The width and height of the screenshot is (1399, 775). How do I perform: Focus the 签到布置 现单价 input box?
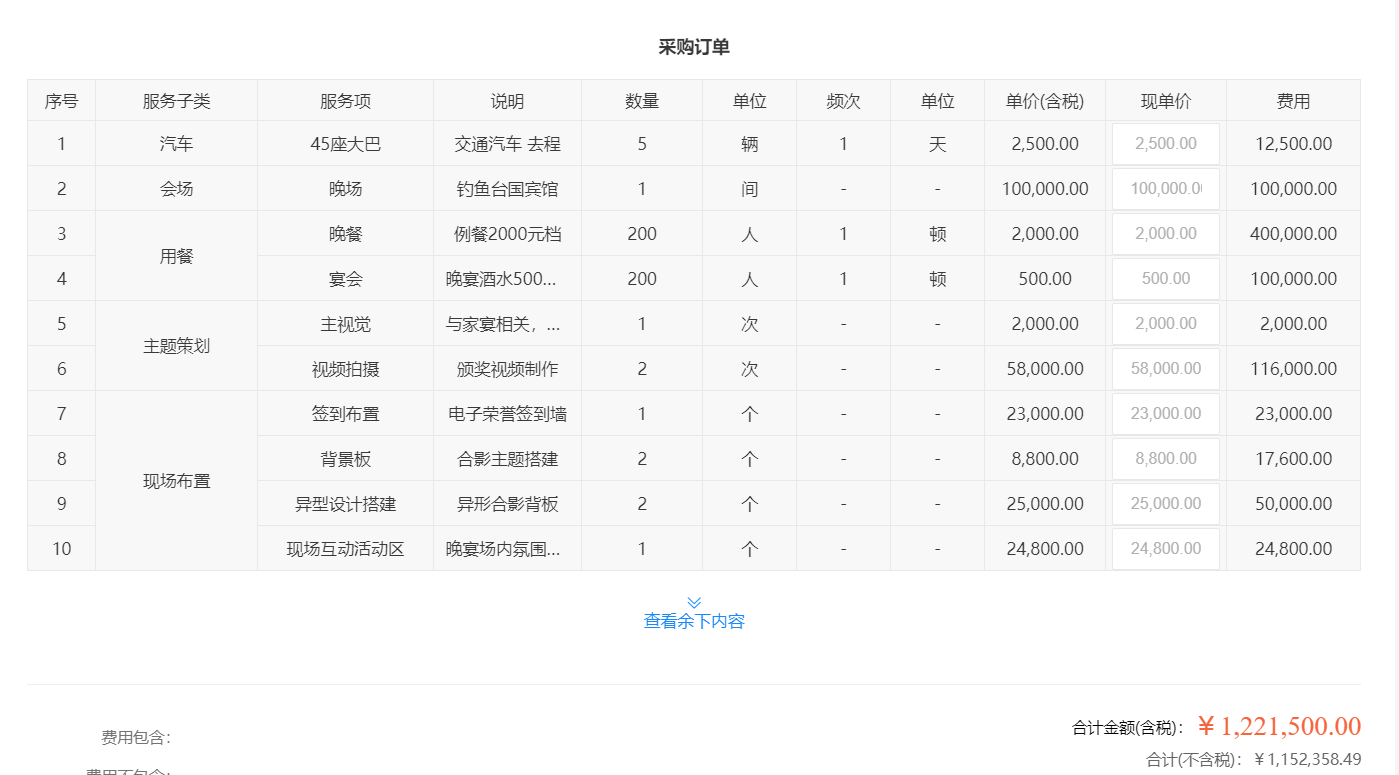(1165, 414)
